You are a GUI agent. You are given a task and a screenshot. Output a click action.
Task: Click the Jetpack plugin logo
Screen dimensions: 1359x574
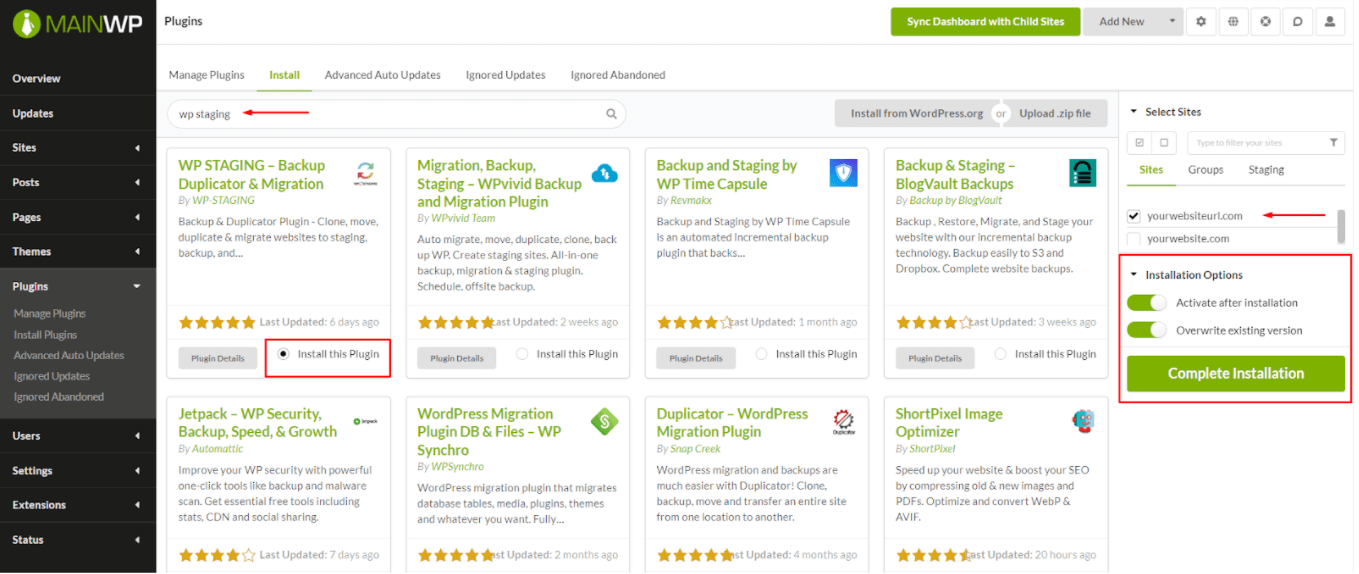coord(365,422)
